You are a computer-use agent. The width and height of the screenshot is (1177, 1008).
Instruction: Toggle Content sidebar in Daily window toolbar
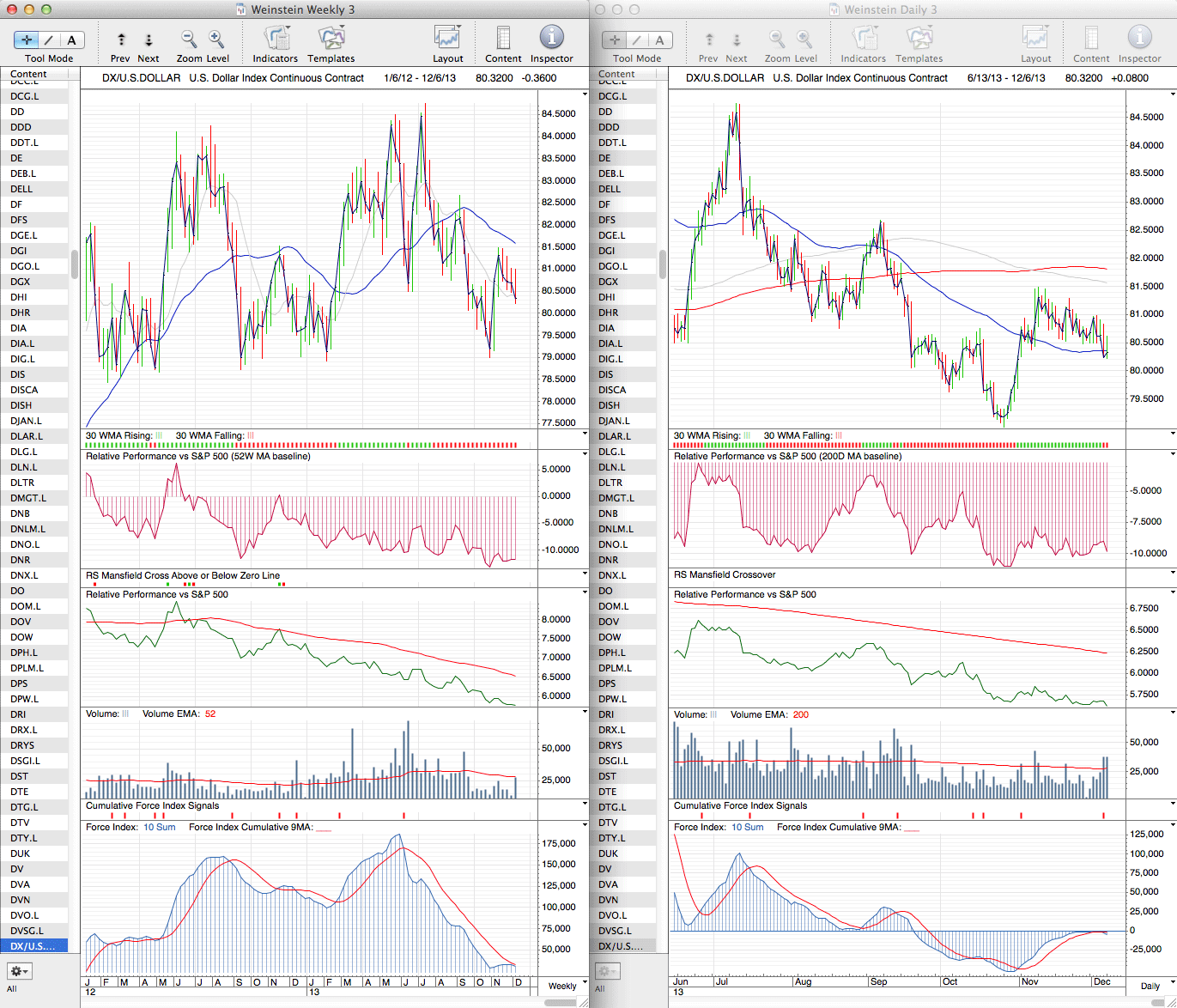pyautogui.click(x=1091, y=38)
